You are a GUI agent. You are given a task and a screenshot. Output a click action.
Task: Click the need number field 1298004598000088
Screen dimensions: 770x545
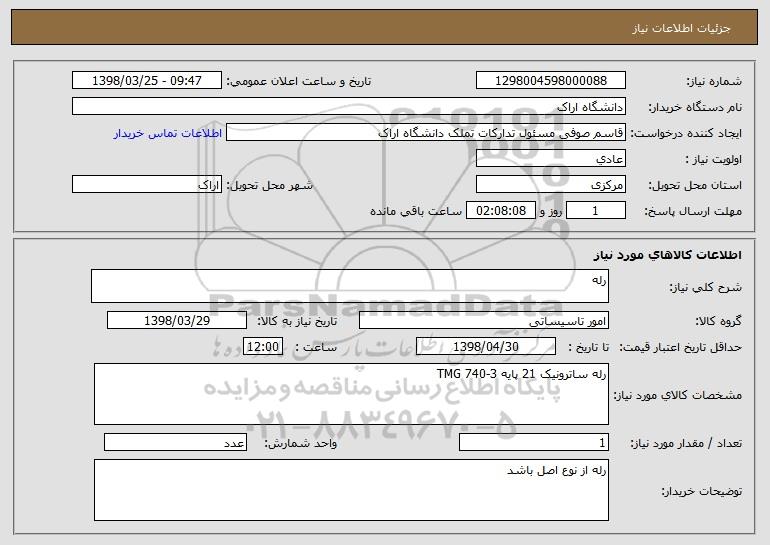coord(550,81)
